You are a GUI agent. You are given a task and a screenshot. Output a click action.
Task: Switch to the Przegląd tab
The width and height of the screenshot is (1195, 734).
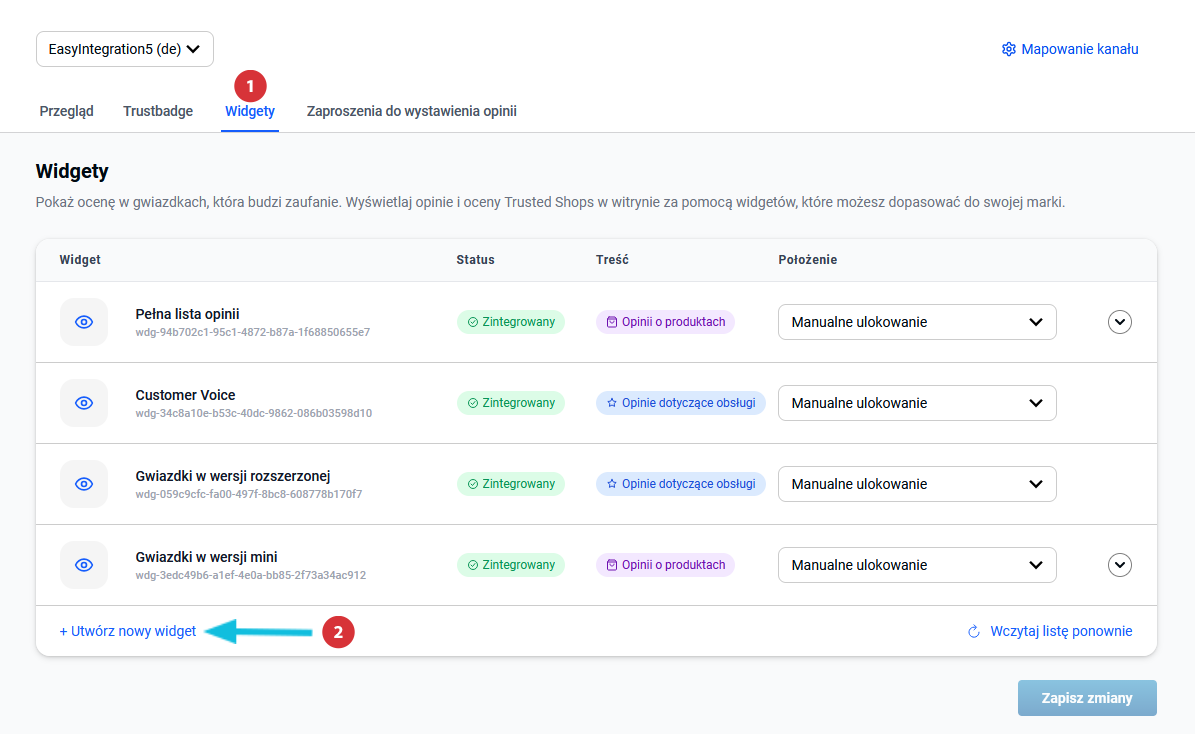[66, 111]
